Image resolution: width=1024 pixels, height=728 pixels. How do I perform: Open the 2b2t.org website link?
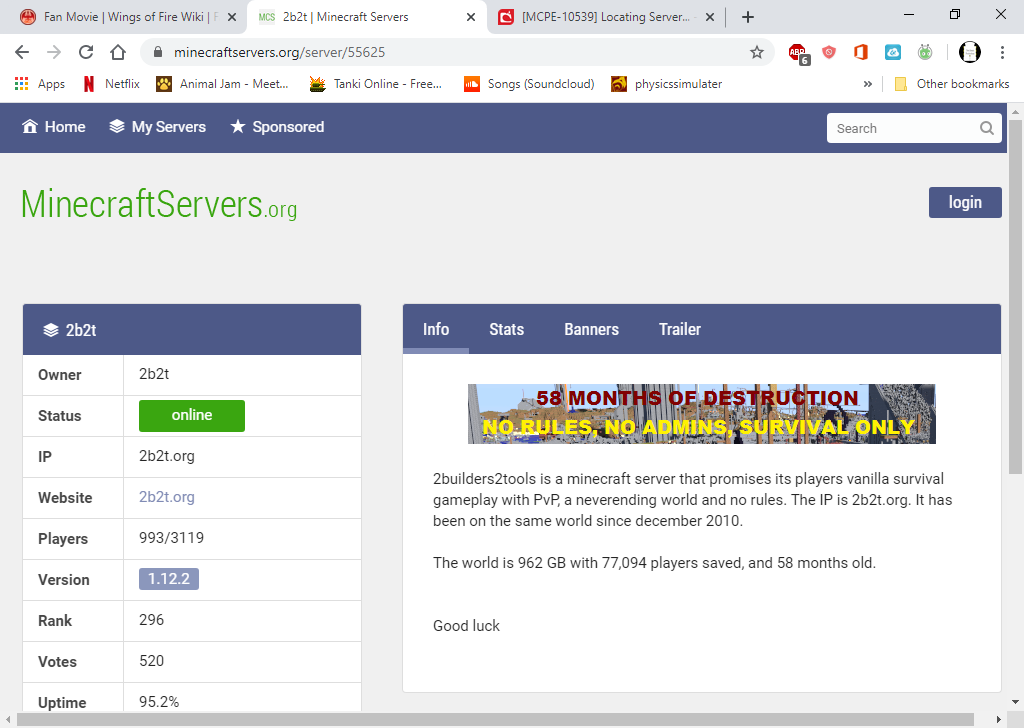167,497
